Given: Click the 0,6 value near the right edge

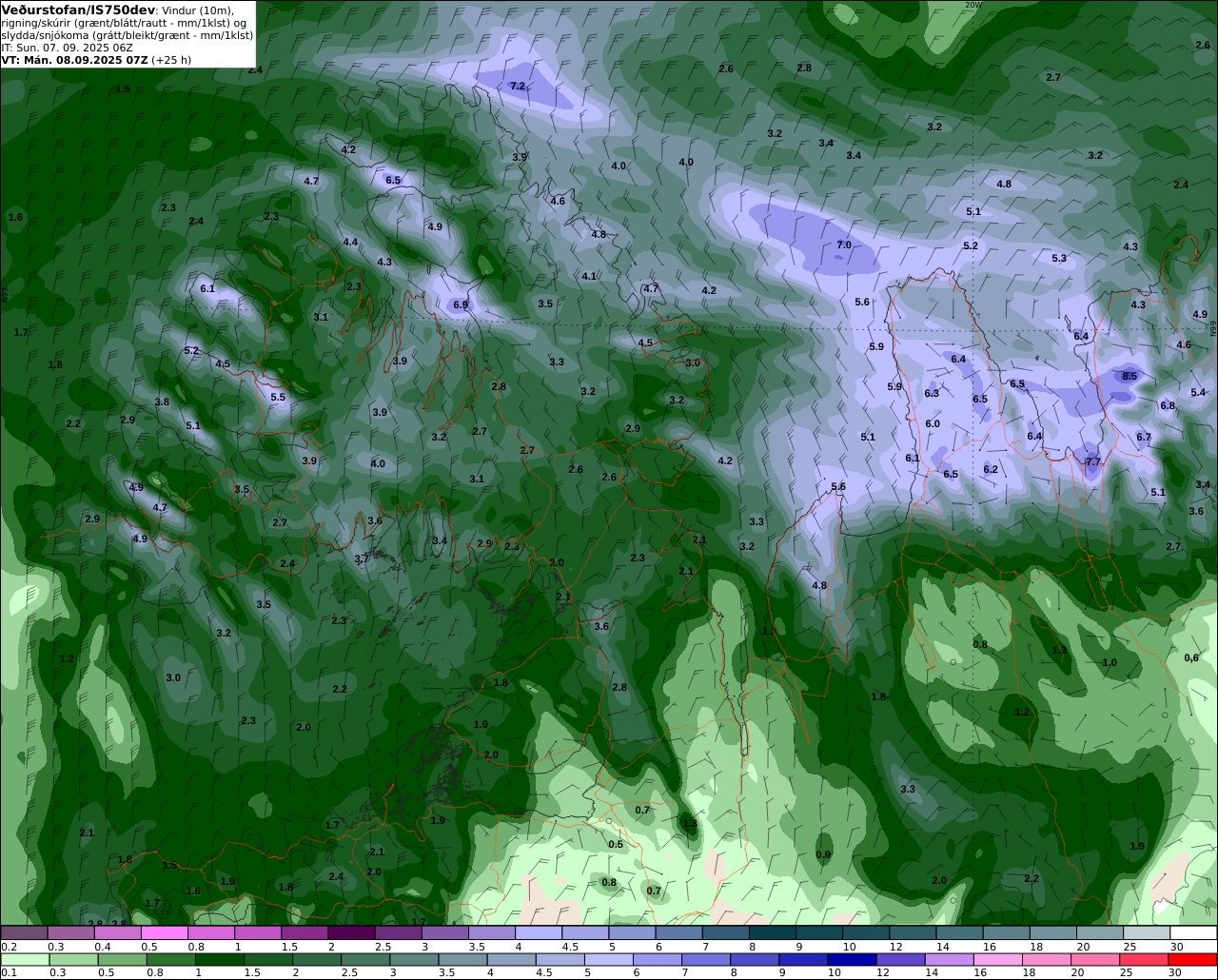Looking at the screenshot, I should pos(1191,657).
